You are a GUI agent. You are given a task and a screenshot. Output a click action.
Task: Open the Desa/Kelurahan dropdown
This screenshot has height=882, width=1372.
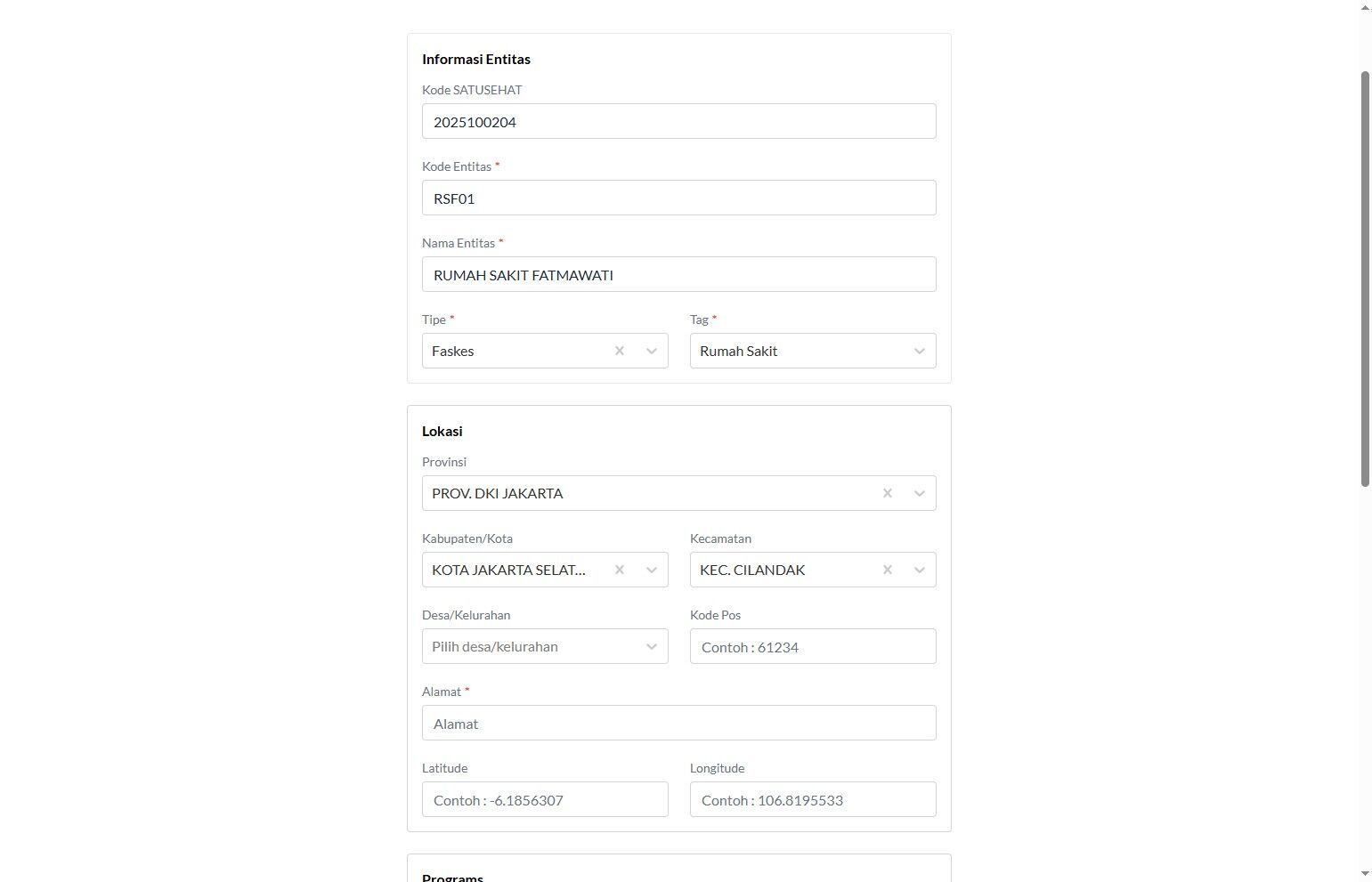(x=545, y=646)
